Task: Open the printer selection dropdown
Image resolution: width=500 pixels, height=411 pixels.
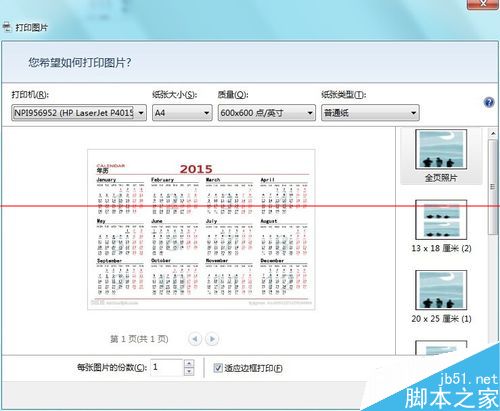Action: (x=79, y=113)
